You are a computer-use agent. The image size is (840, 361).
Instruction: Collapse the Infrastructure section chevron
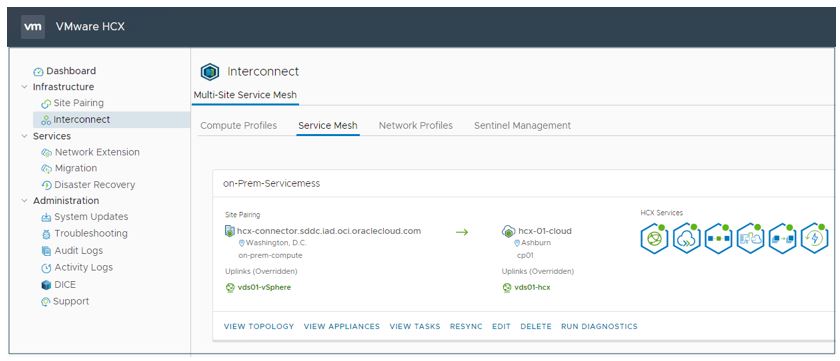tap(25, 87)
